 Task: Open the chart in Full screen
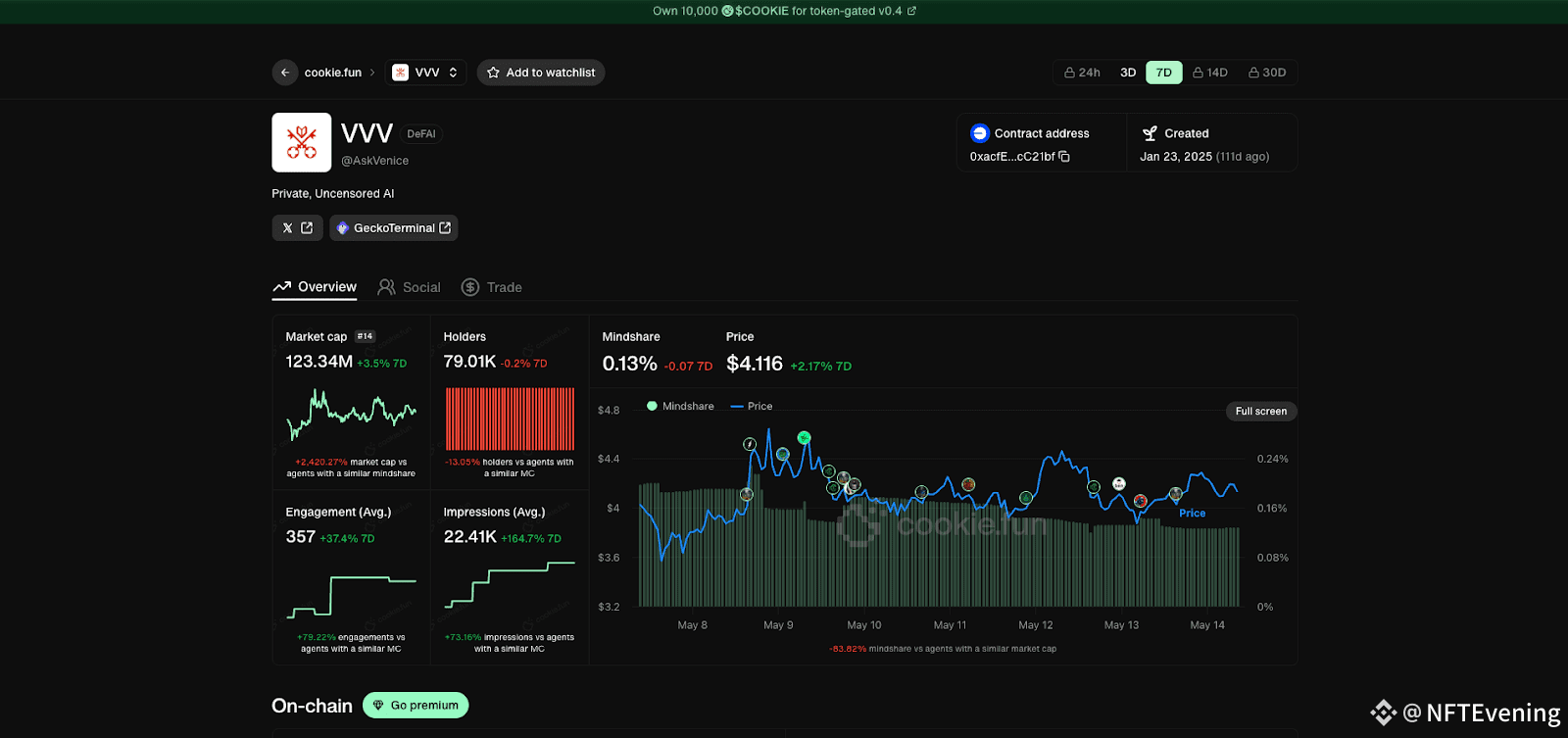click(1261, 412)
